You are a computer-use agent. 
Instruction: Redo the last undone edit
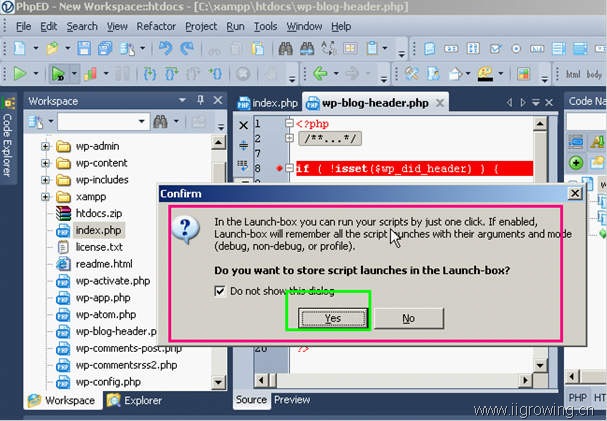tap(188, 48)
